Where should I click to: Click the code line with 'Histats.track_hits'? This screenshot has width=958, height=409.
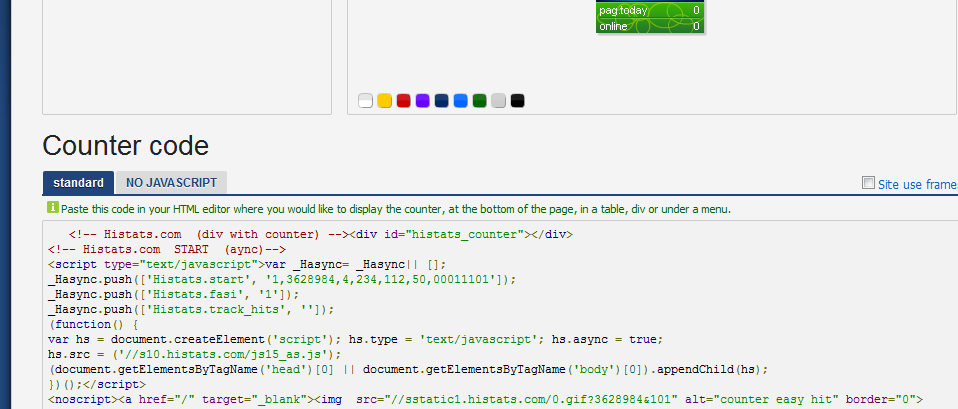click(191, 309)
